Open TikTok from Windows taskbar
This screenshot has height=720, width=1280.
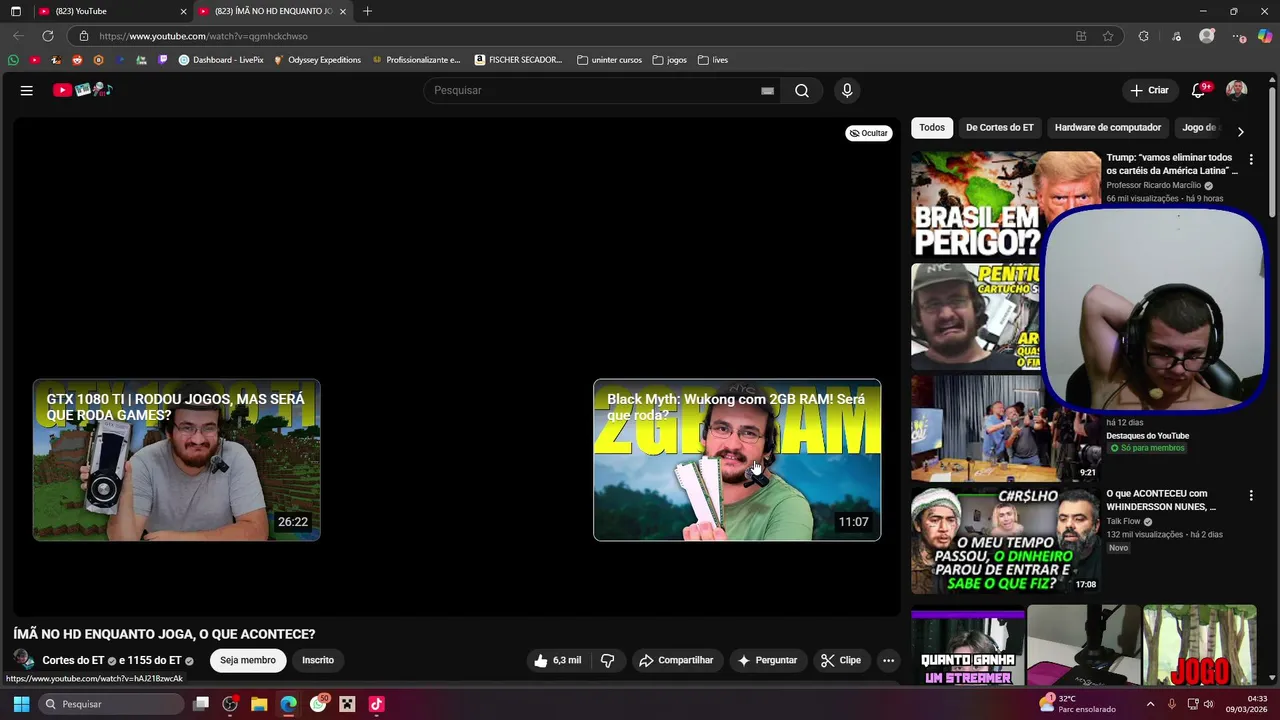coord(376,704)
